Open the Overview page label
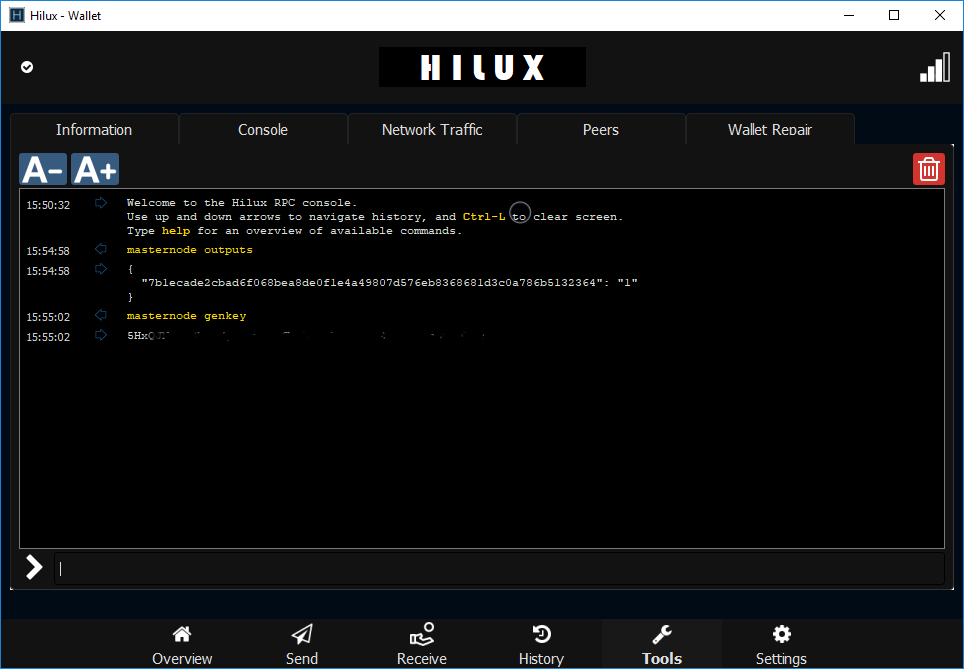The width and height of the screenshot is (964, 669). [x=182, y=659]
